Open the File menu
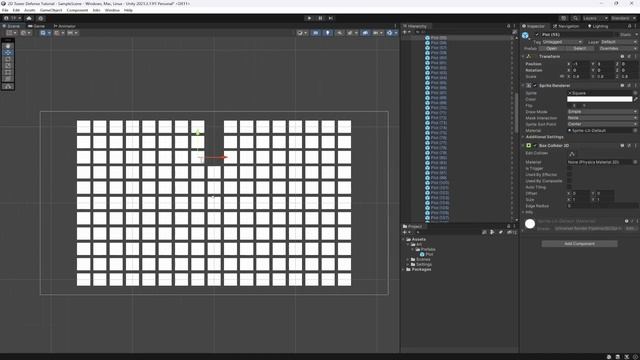Screen dimensions: 640x360 tap(5, 10)
